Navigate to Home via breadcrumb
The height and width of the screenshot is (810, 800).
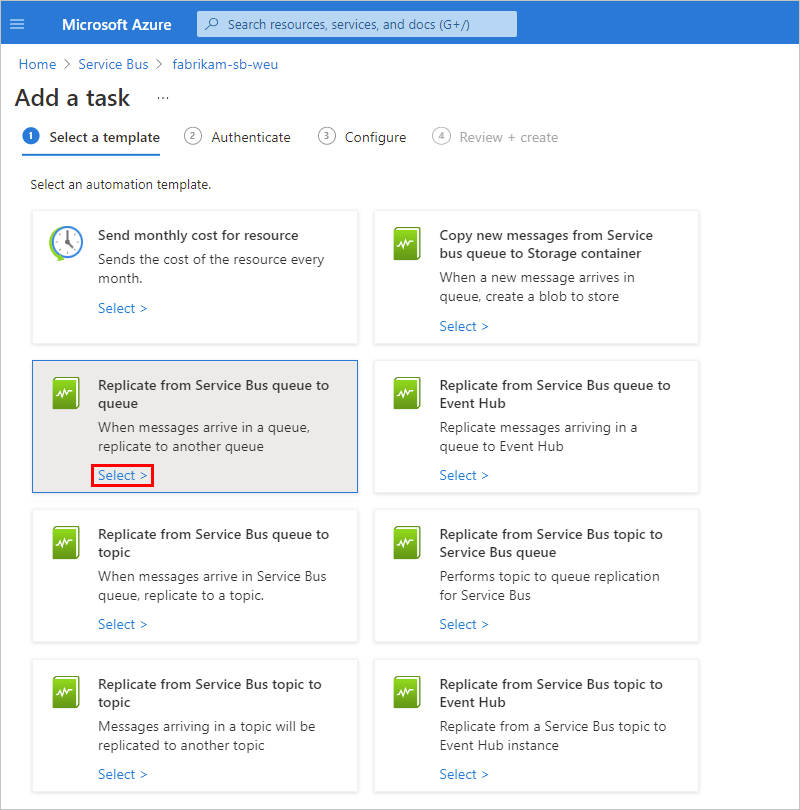(x=37, y=64)
